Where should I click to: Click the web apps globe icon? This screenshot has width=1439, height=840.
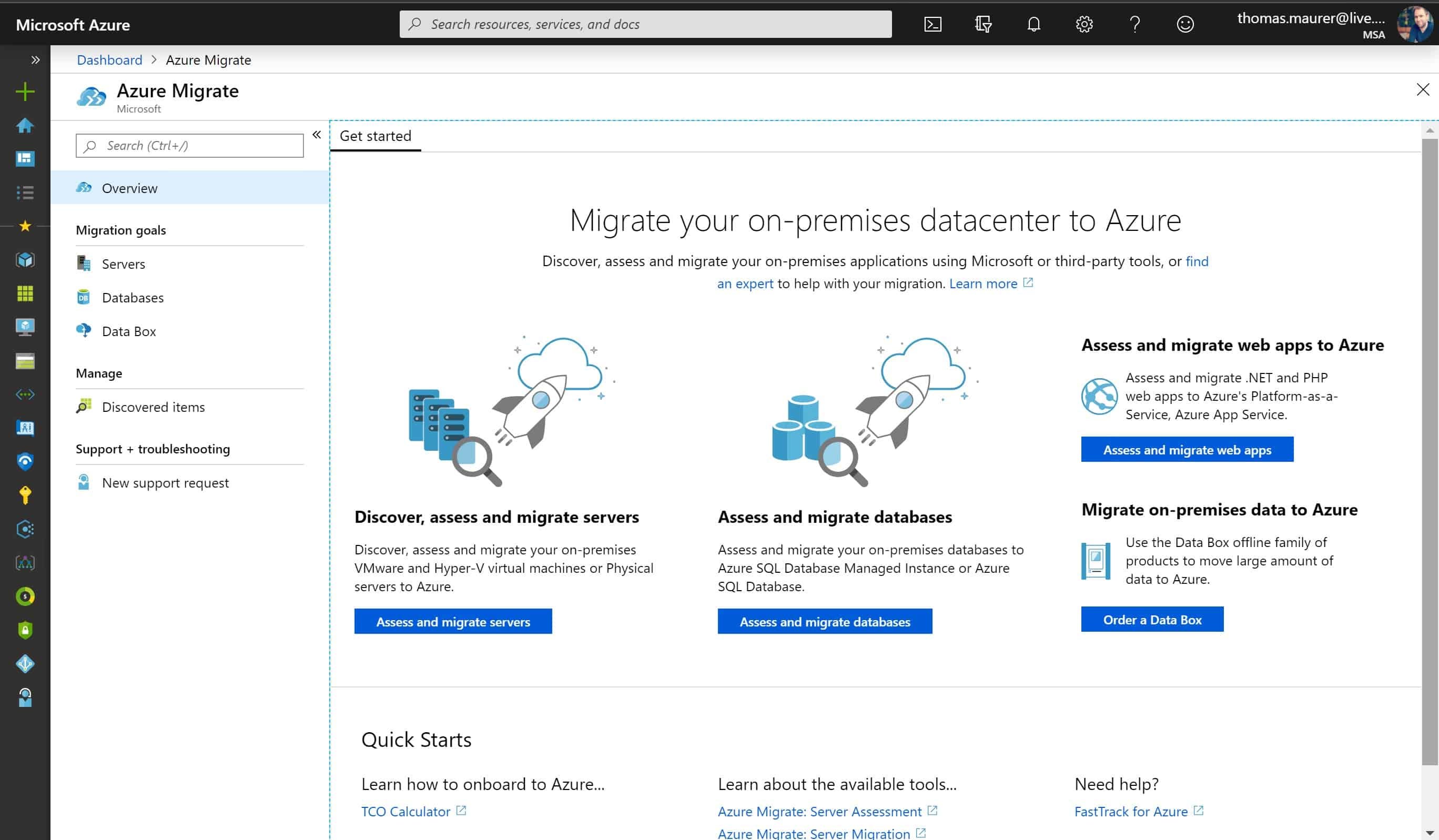point(1099,396)
